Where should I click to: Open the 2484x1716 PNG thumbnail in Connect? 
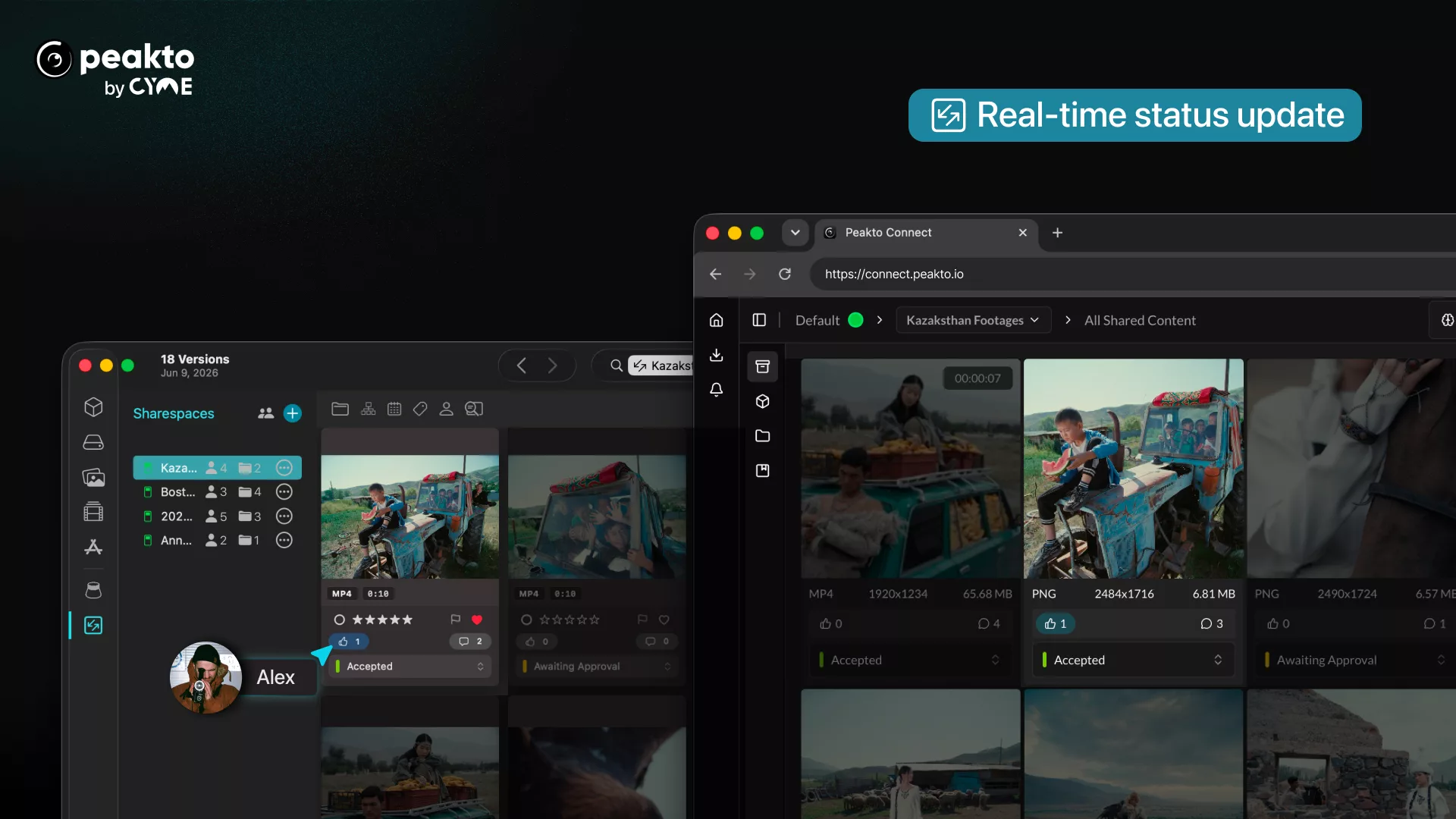point(1134,469)
